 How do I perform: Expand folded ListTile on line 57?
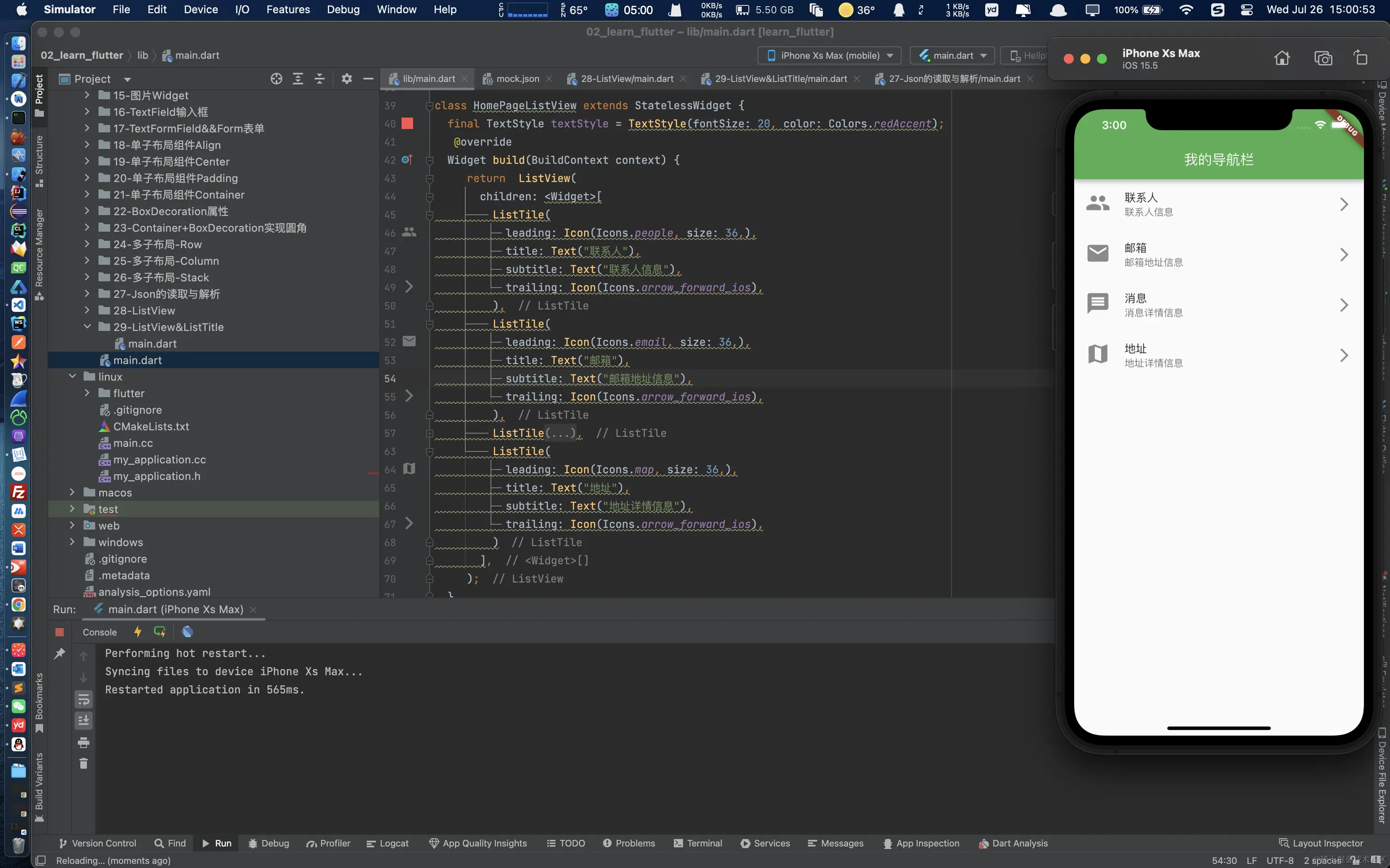coord(429,433)
